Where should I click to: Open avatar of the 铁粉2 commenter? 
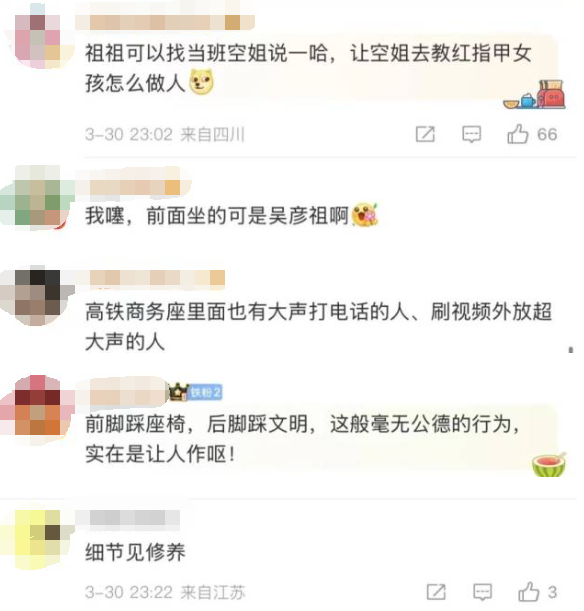[38, 408]
